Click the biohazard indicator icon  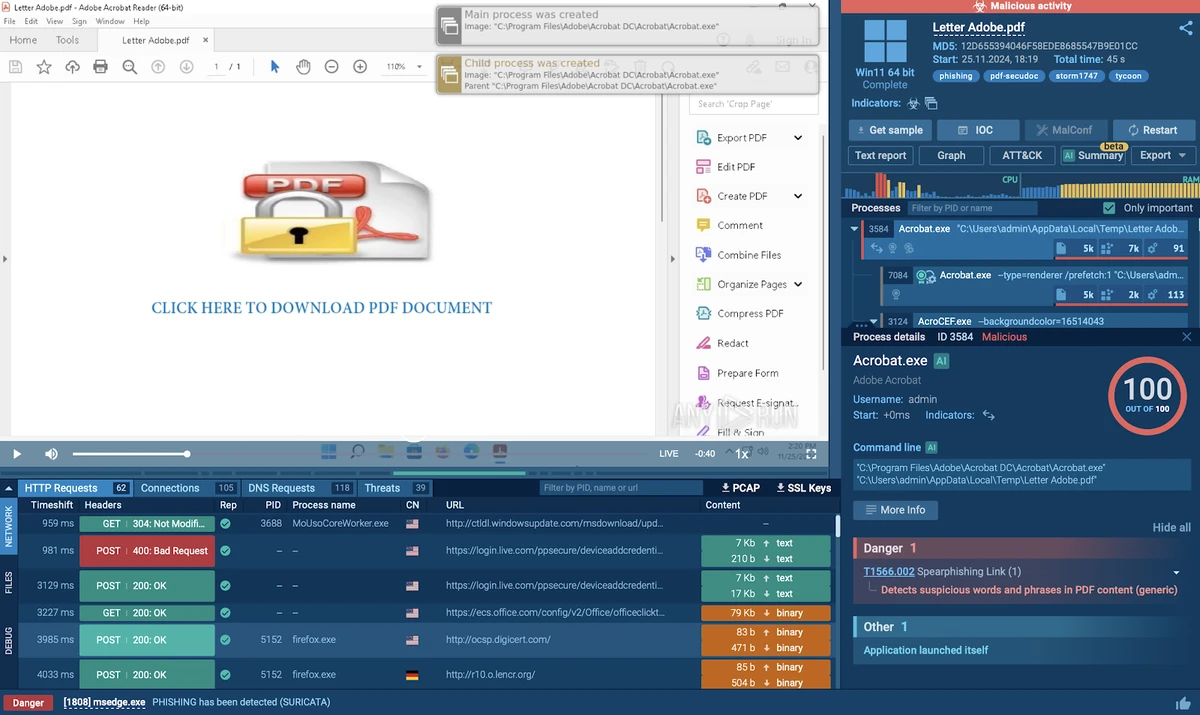[913, 103]
